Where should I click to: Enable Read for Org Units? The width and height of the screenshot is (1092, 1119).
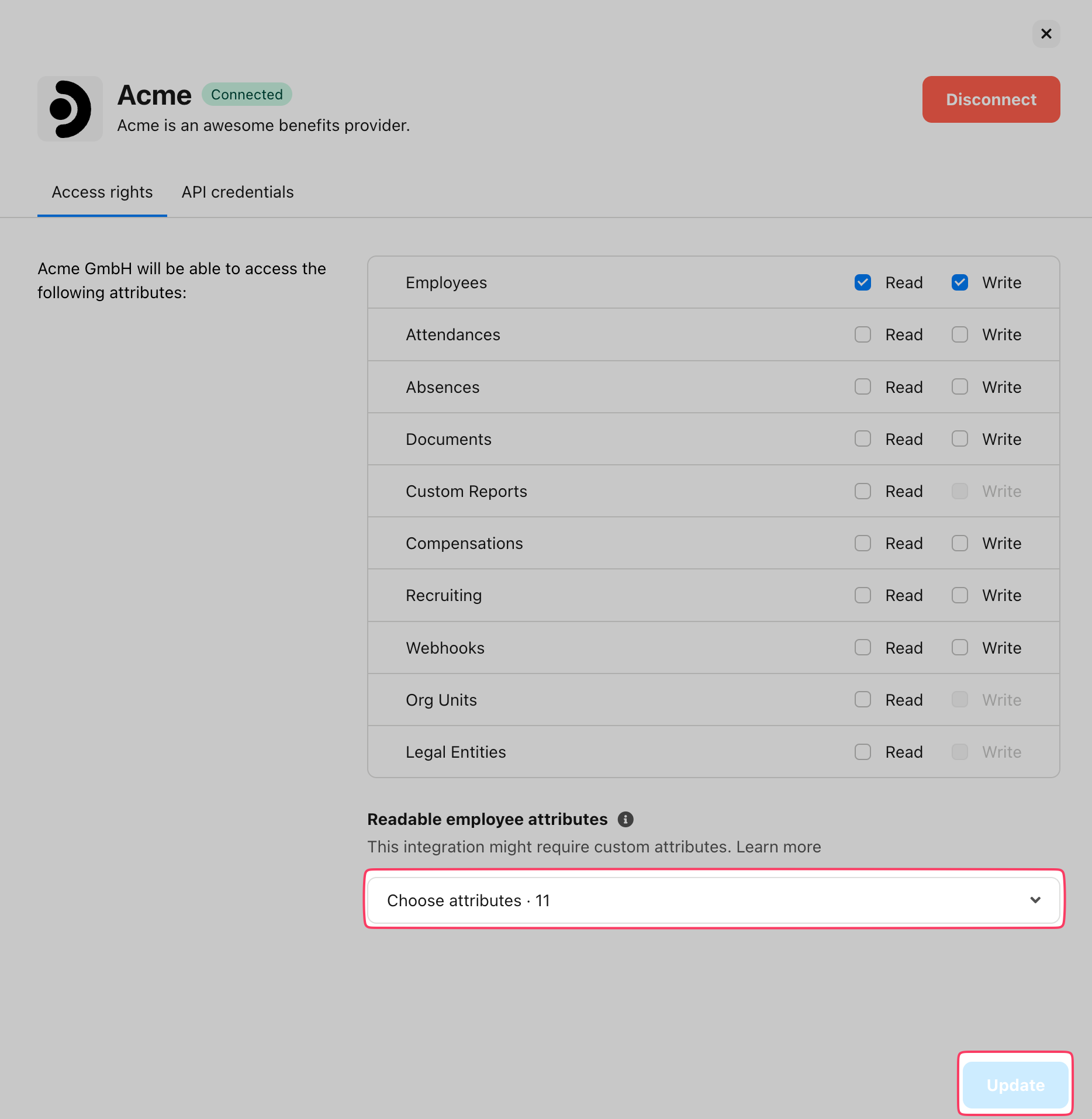pyautogui.click(x=862, y=699)
